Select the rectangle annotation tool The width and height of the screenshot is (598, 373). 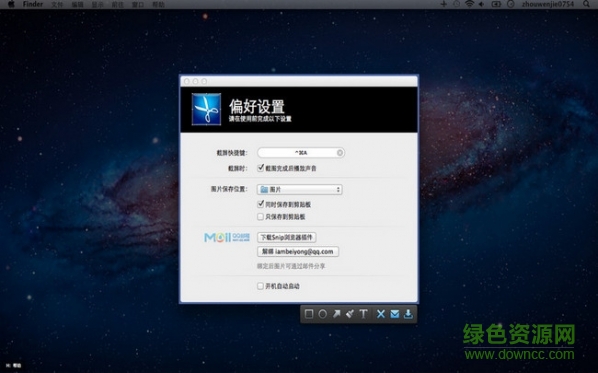pos(309,314)
